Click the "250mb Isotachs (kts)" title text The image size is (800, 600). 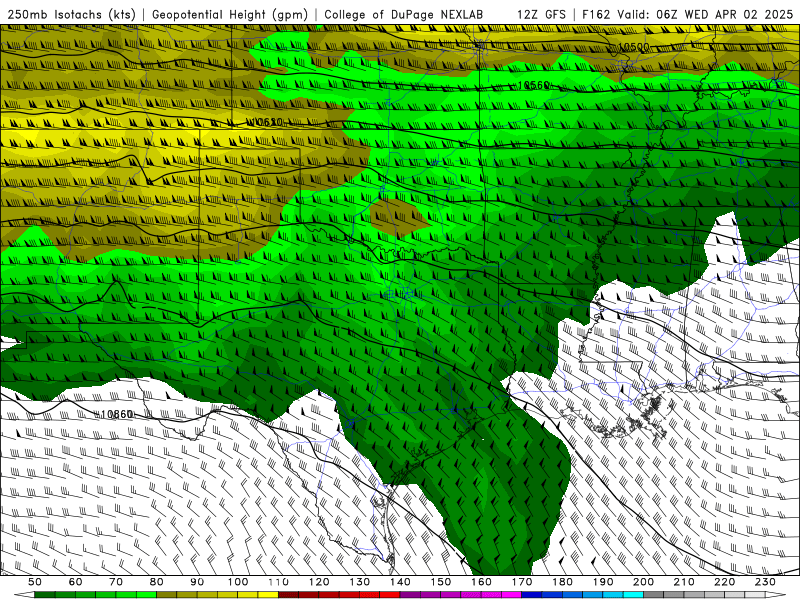click(71, 14)
